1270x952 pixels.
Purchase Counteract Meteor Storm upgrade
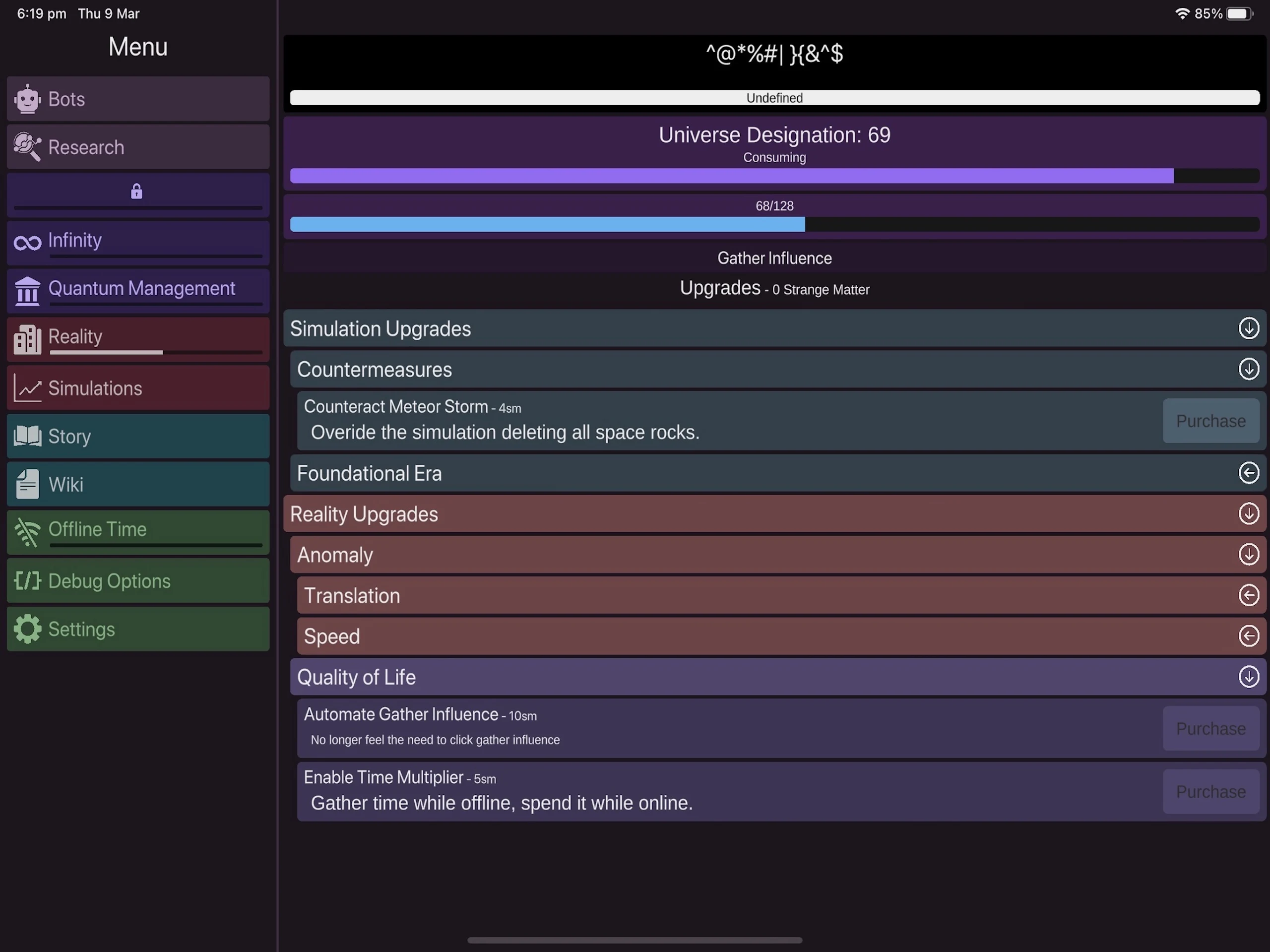(1210, 421)
